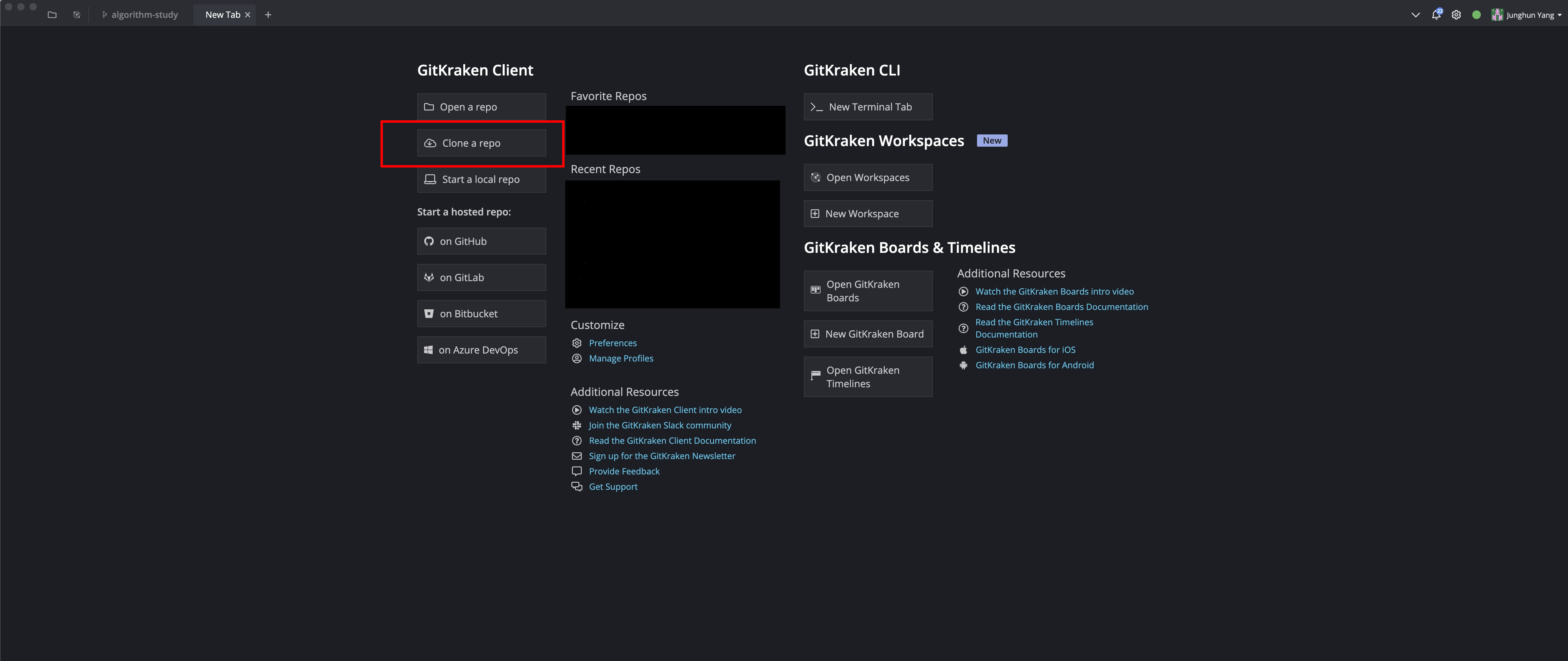This screenshot has height=661, width=1568.
Task: Open GitKraken Timelines
Action: (867, 377)
